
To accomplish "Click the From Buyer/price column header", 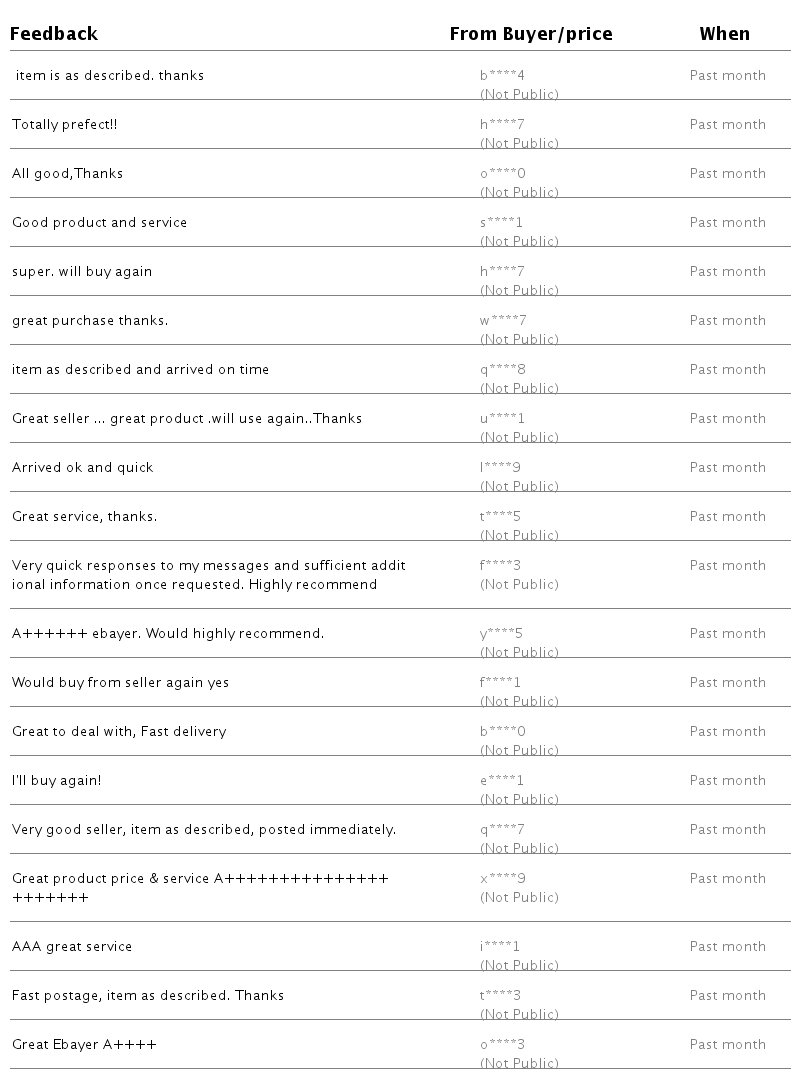I will (x=530, y=34).
